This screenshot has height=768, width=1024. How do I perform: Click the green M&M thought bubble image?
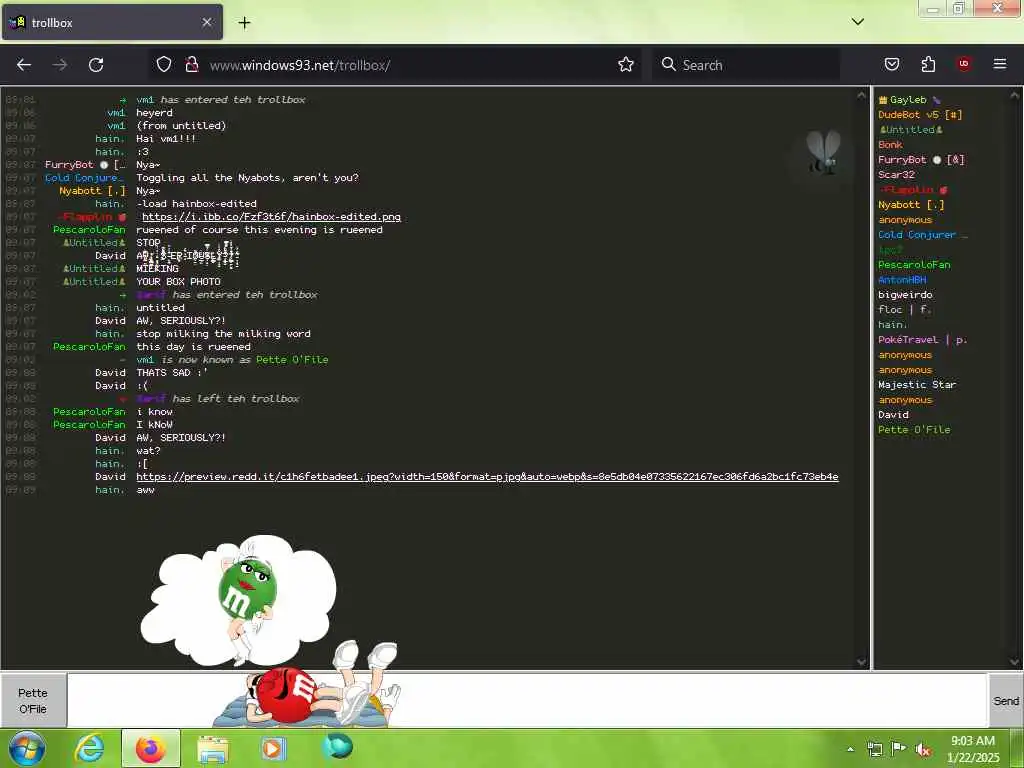click(x=239, y=601)
